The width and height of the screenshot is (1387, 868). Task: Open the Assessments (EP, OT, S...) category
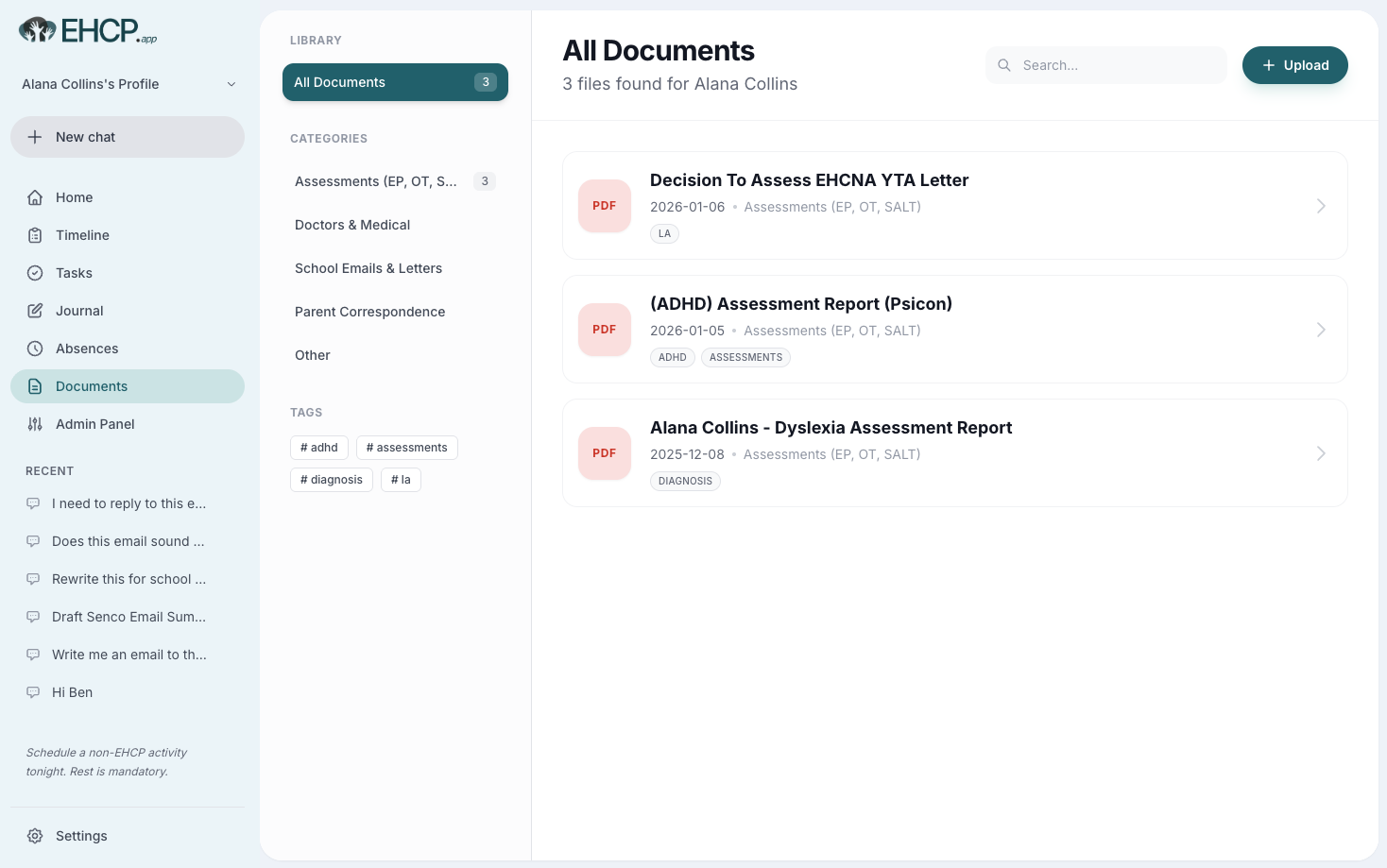tap(395, 181)
